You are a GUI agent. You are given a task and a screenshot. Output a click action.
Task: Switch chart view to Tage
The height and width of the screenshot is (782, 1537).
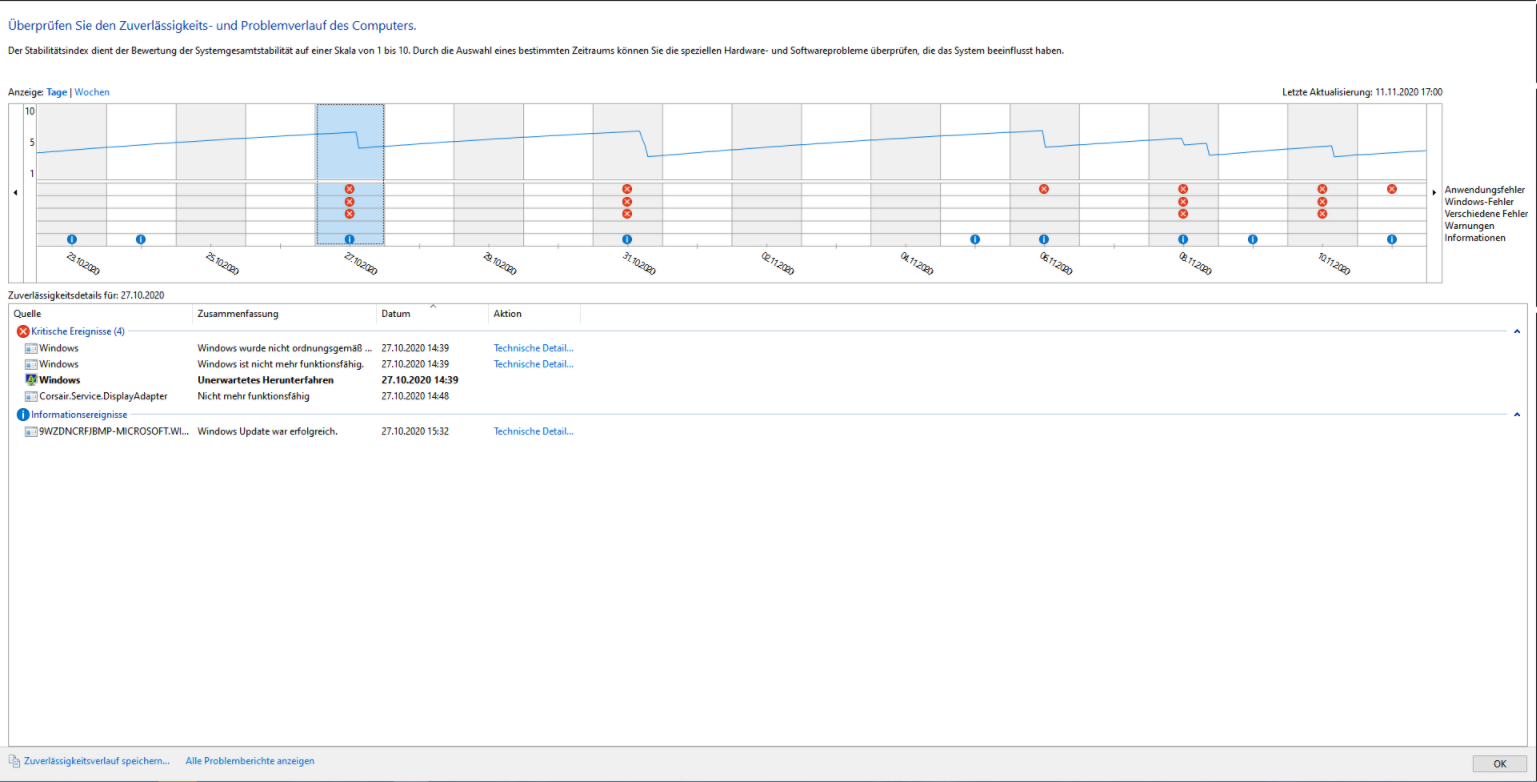(57, 92)
